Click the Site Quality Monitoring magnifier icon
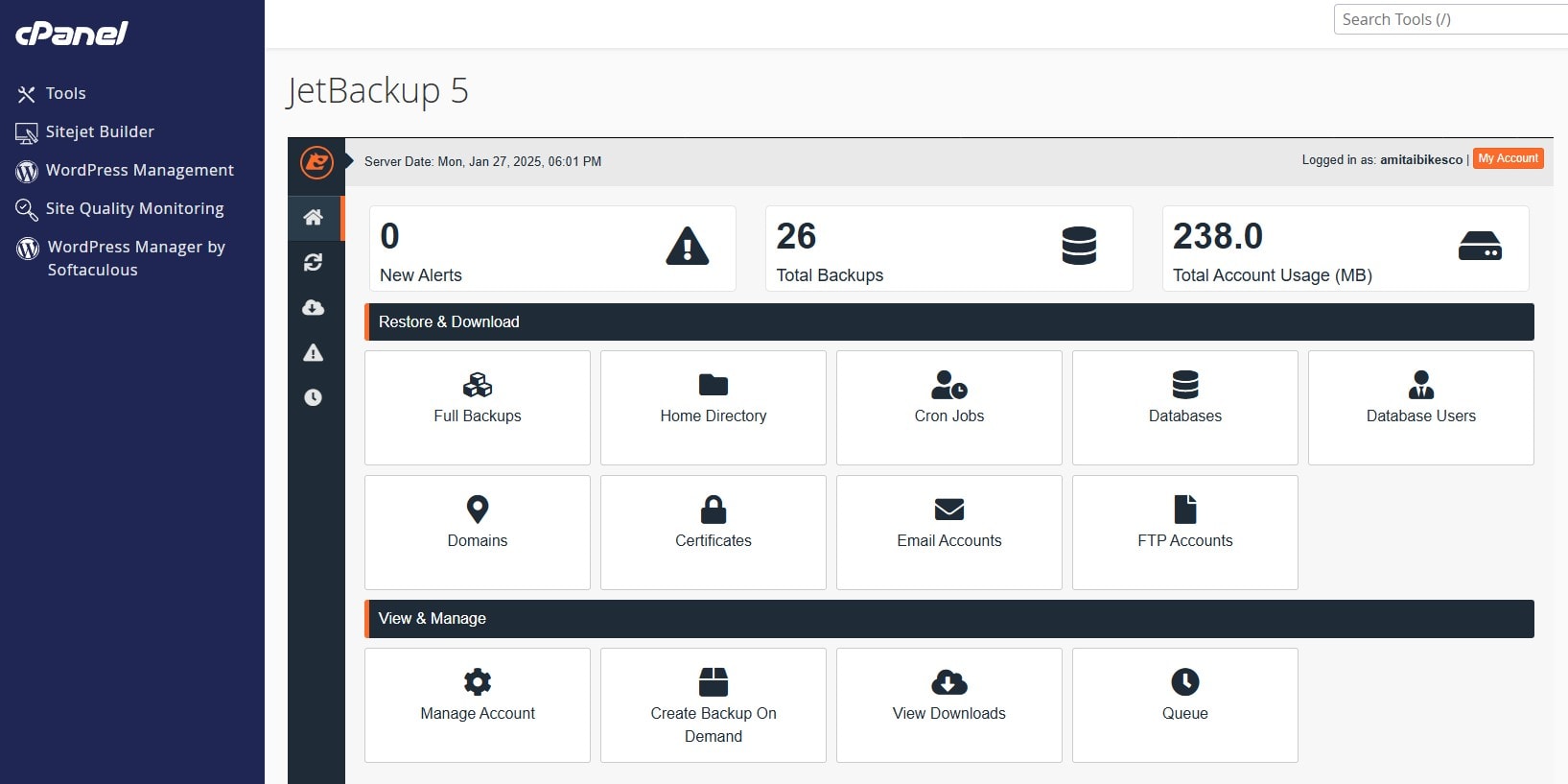The width and height of the screenshot is (1568, 784). [26, 209]
